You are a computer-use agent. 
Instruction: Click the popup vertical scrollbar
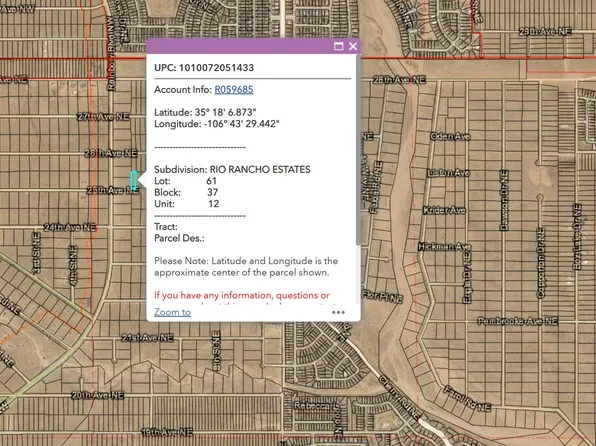[358, 150]
